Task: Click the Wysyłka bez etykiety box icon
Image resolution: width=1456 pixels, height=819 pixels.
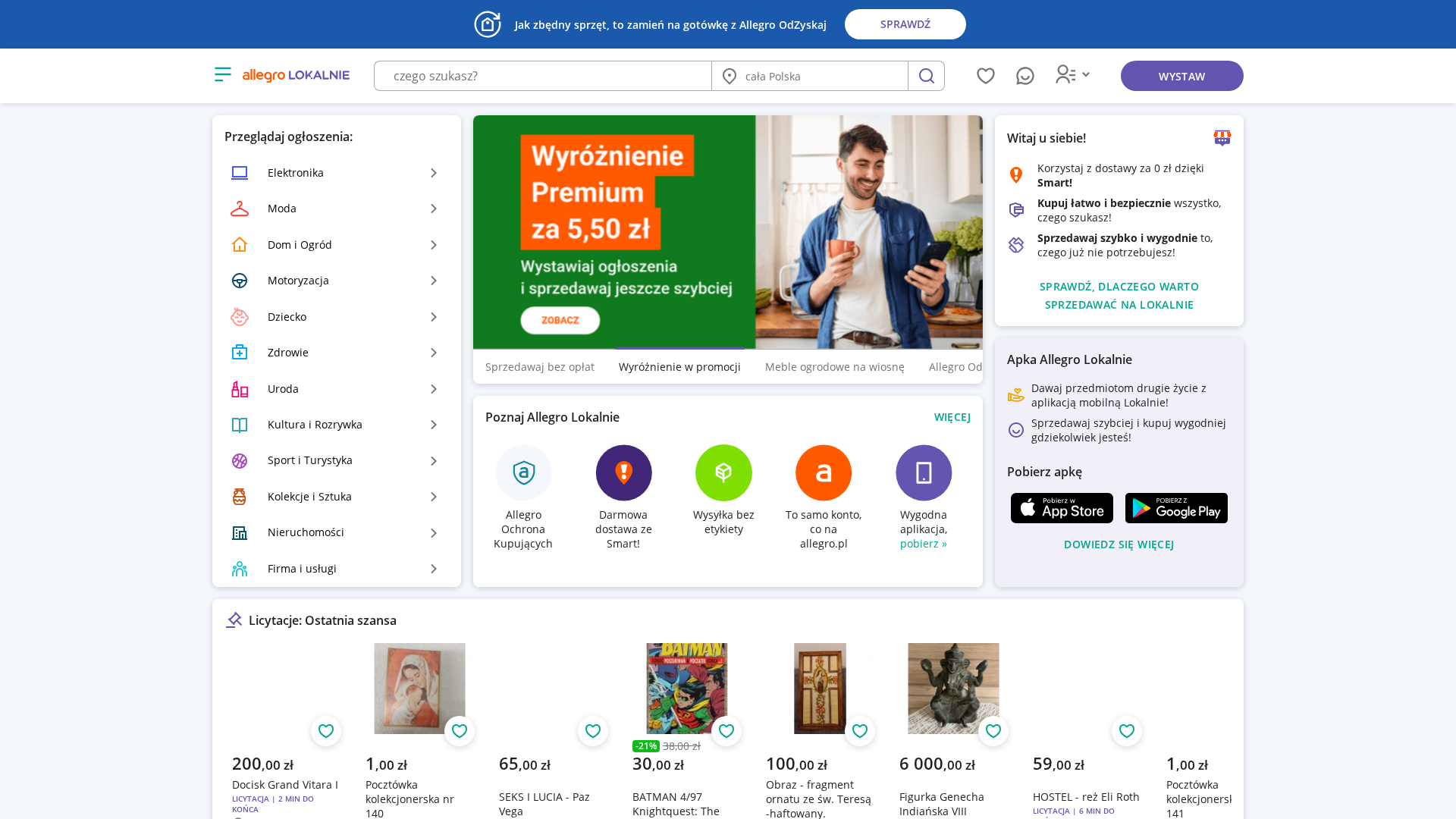Action: (x=723, y=472)
